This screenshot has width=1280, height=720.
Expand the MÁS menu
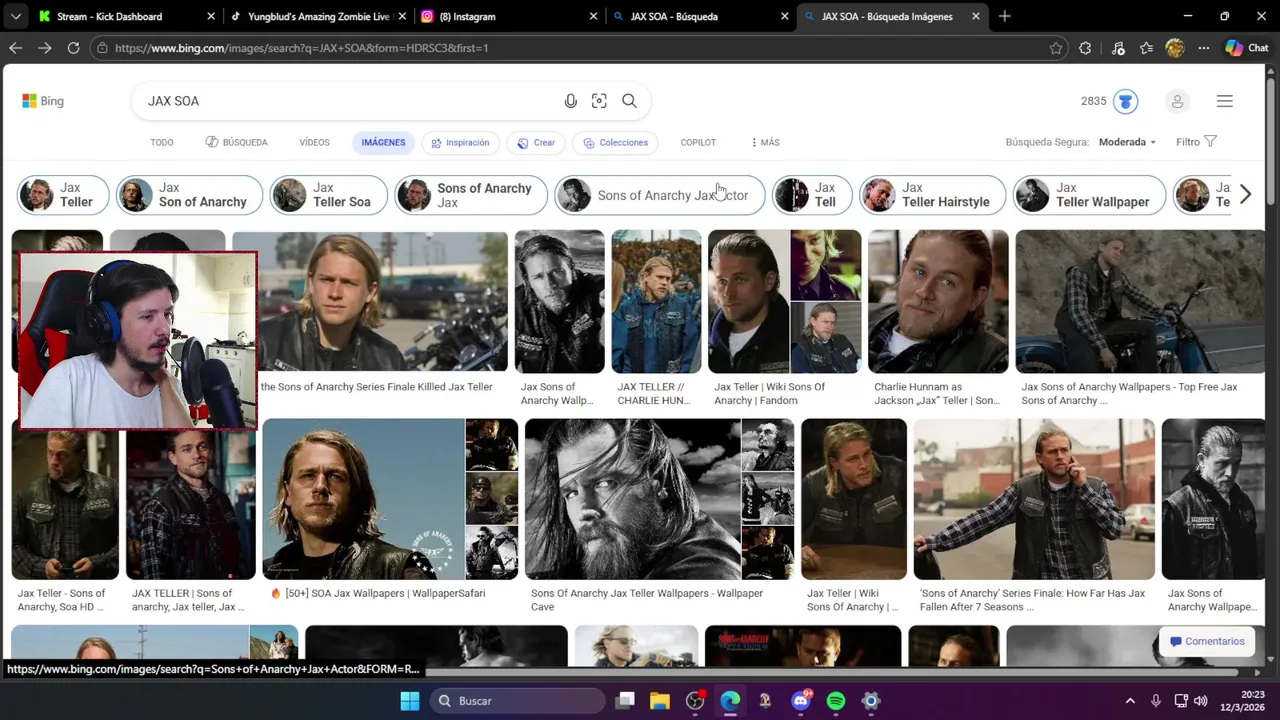(764, 142)
